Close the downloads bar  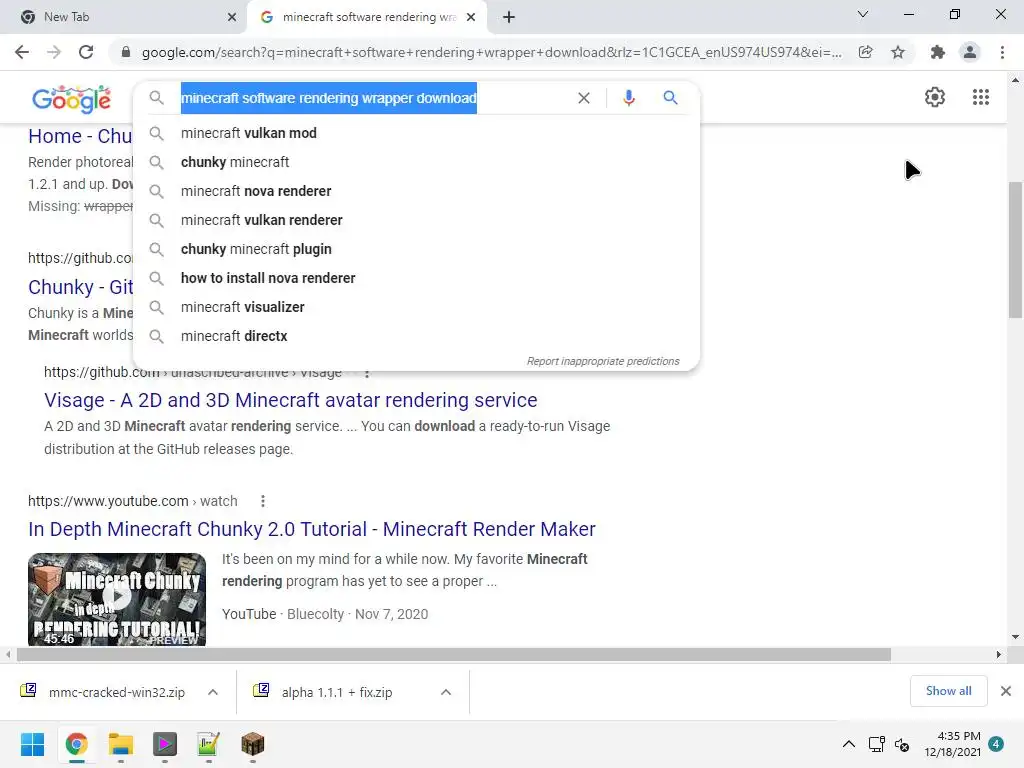click(x=1006, y=691)
